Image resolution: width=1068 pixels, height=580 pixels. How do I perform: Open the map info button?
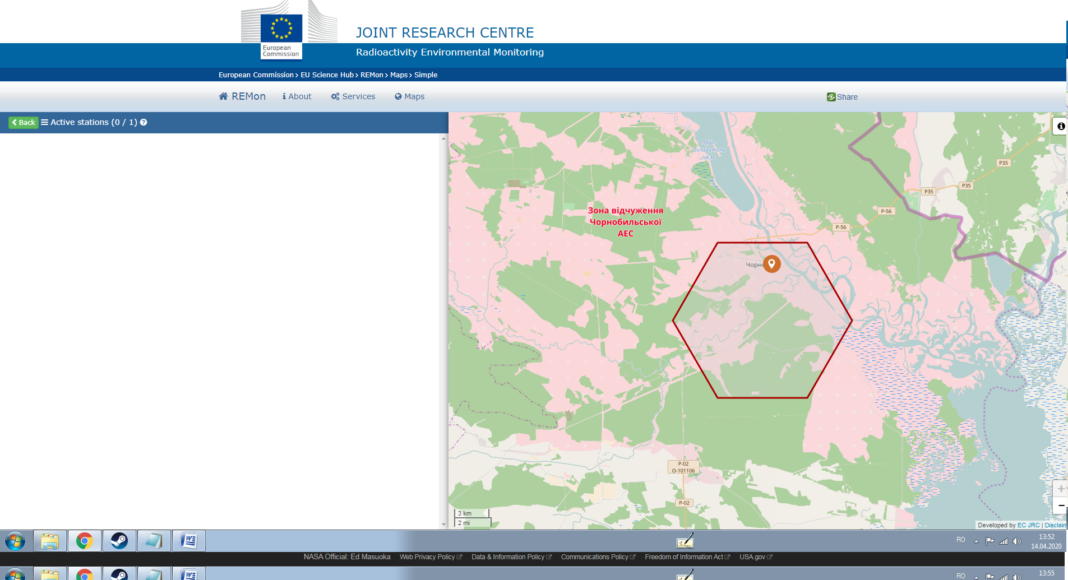coord(1061,126)
